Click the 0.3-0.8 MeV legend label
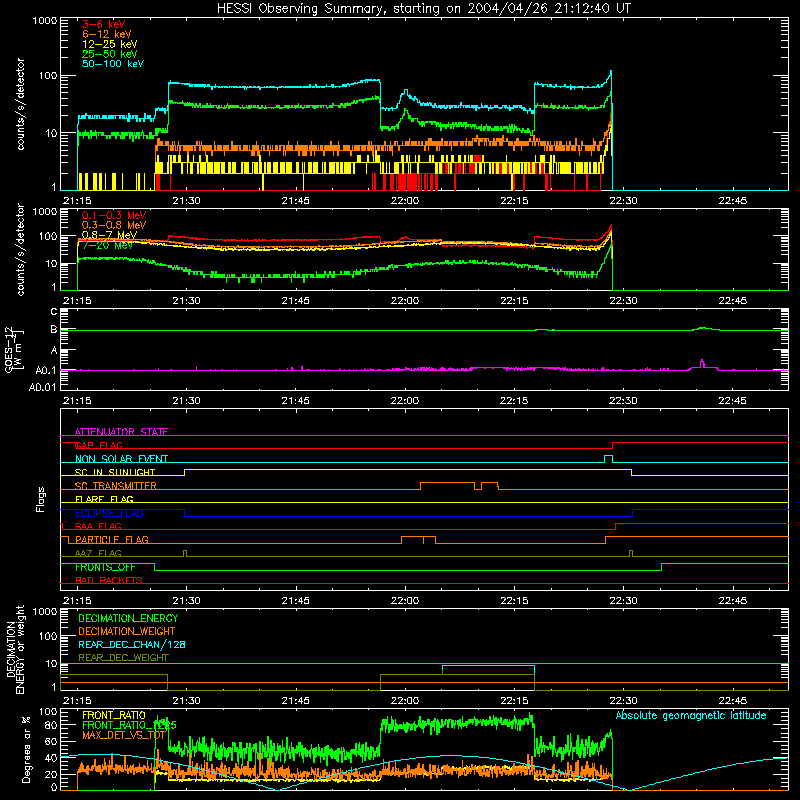The width and height of the screenshot is (800, 800). (114, 225)
